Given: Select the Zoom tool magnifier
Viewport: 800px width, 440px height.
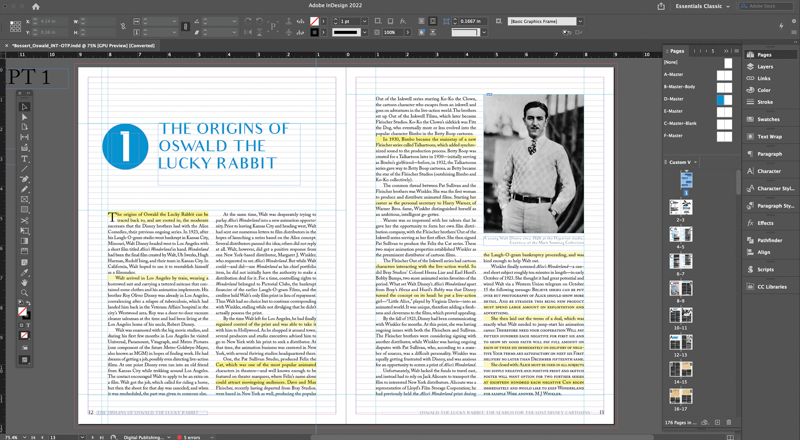Looking at the screenshot, I should pyautogui.click(x=24, y=293).
